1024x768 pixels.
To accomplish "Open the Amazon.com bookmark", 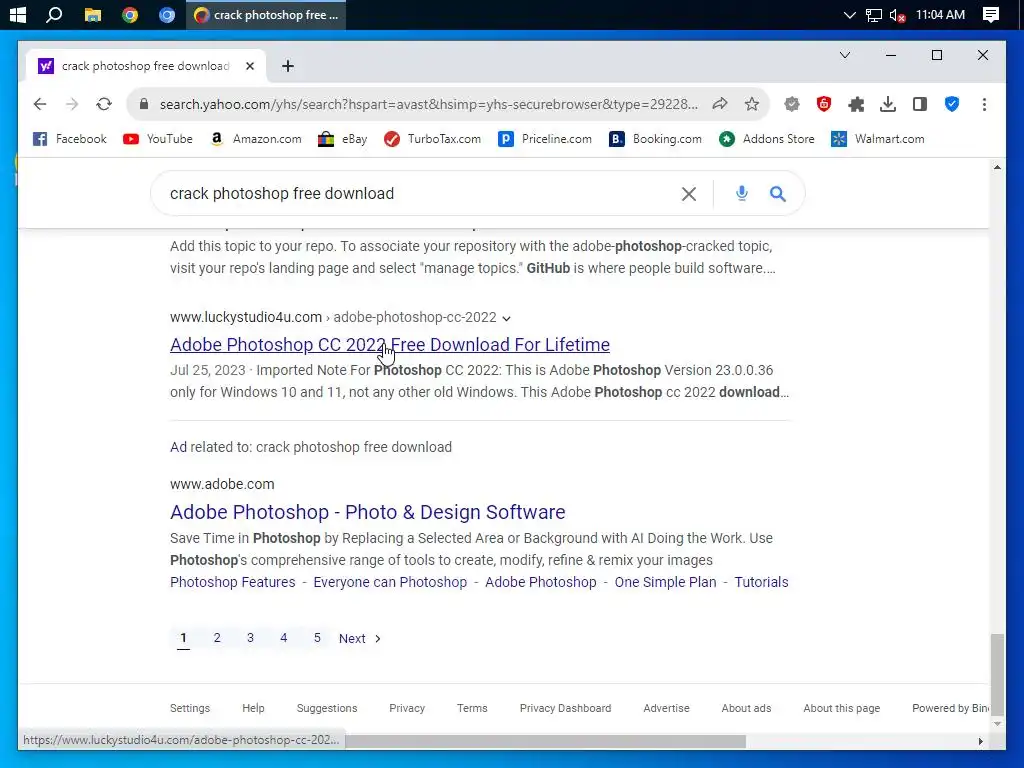I will (x=255, y=139).
